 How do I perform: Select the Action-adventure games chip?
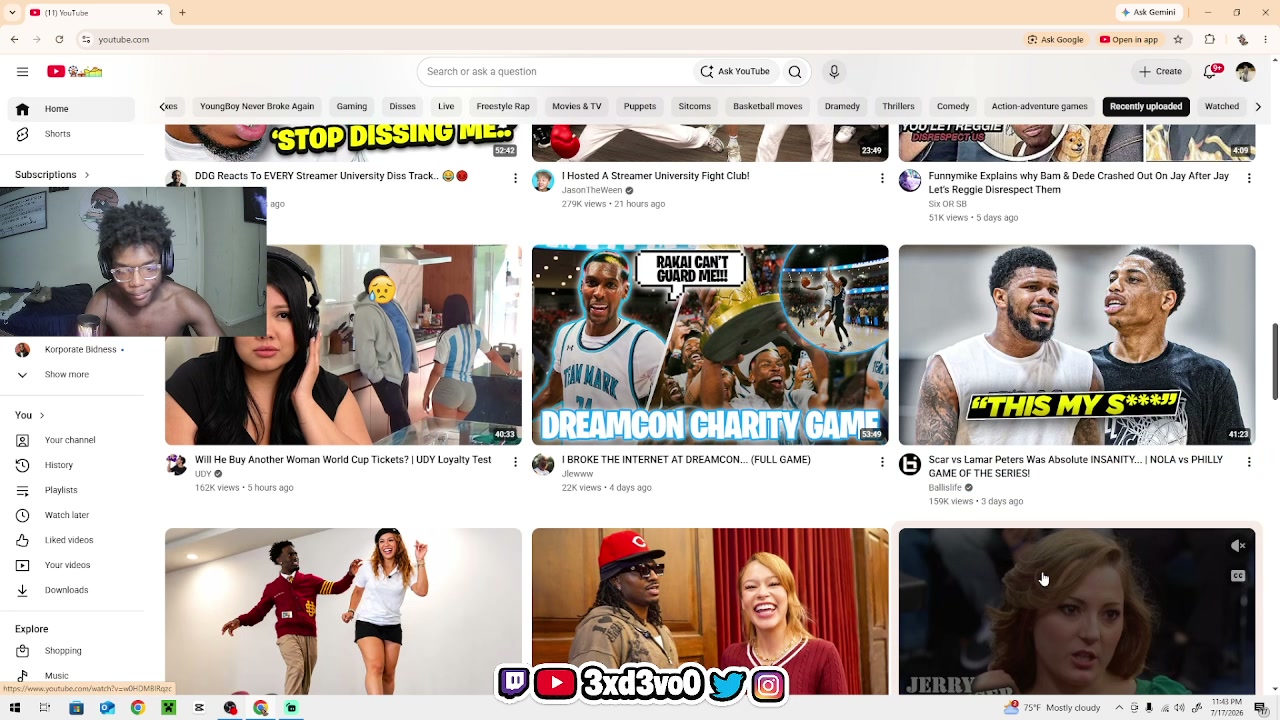(x=1040, y=106)
